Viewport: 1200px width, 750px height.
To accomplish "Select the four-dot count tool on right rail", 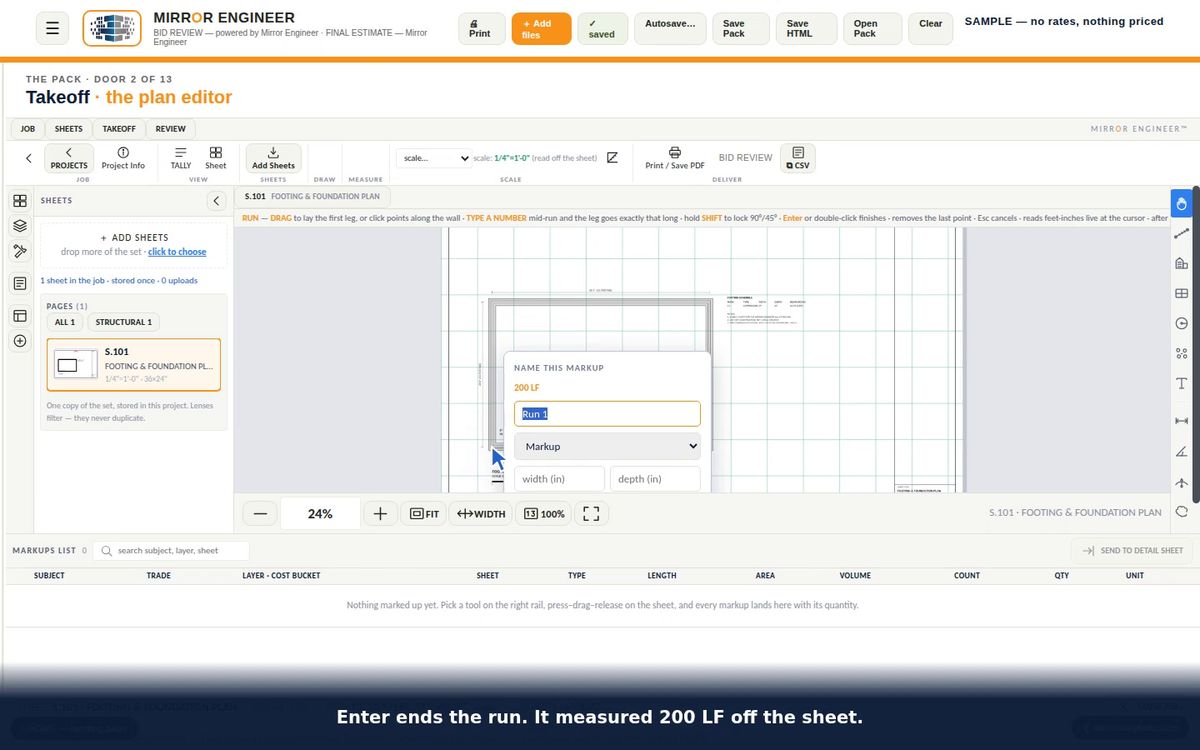I will [x=1181, y=353].
